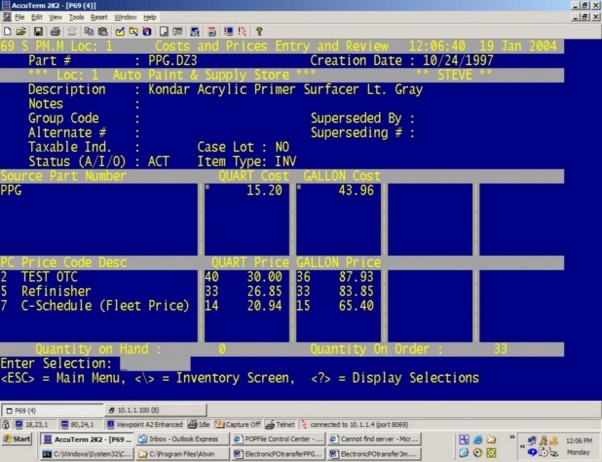Viewport: 602px width, 462px height.
Task: Click the Windows Start button
Action: click(x=17, y=439)
